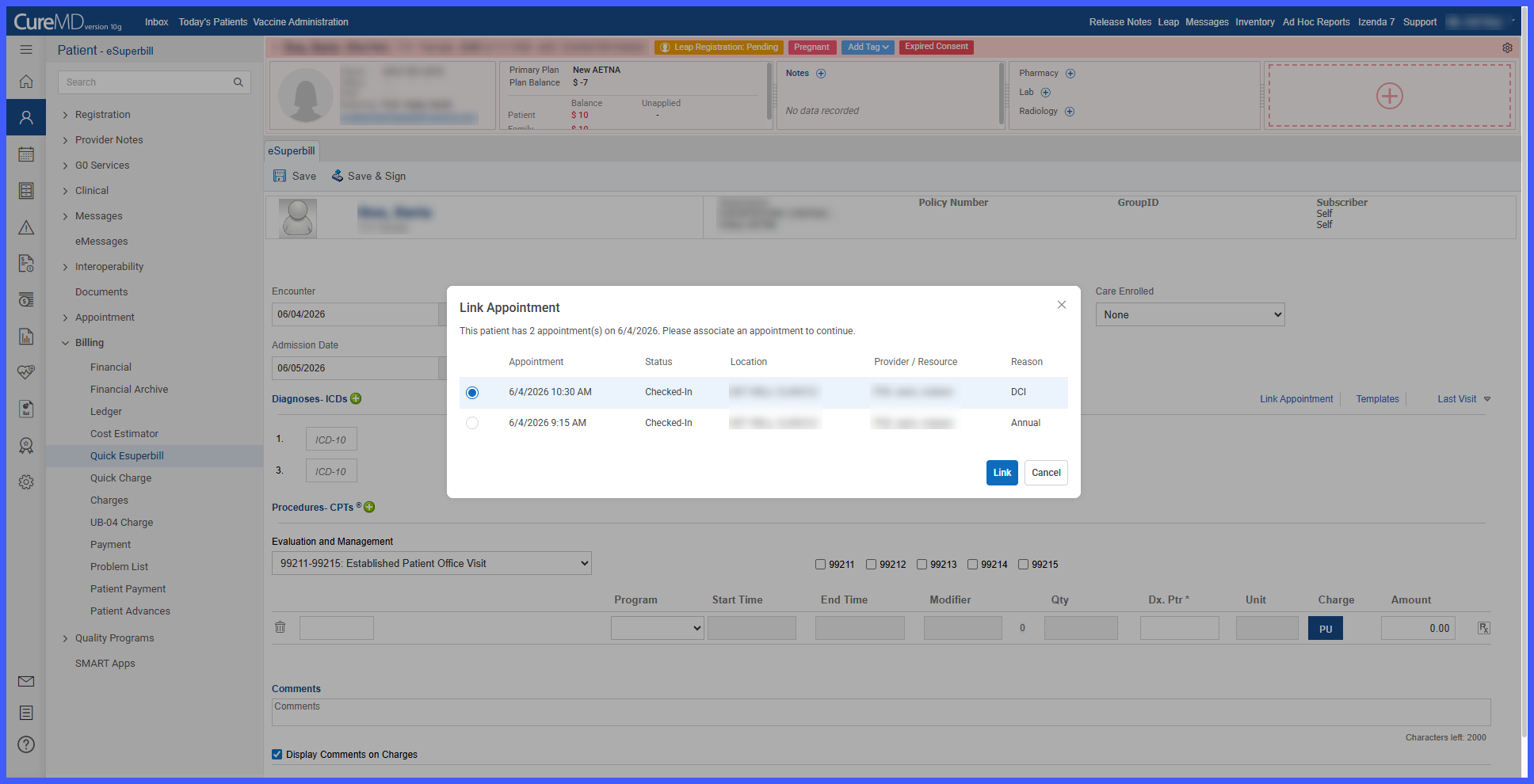Click the first ICD-10 input field
1534x784 pixels.
pyautogui.click(x=331, y=440)
